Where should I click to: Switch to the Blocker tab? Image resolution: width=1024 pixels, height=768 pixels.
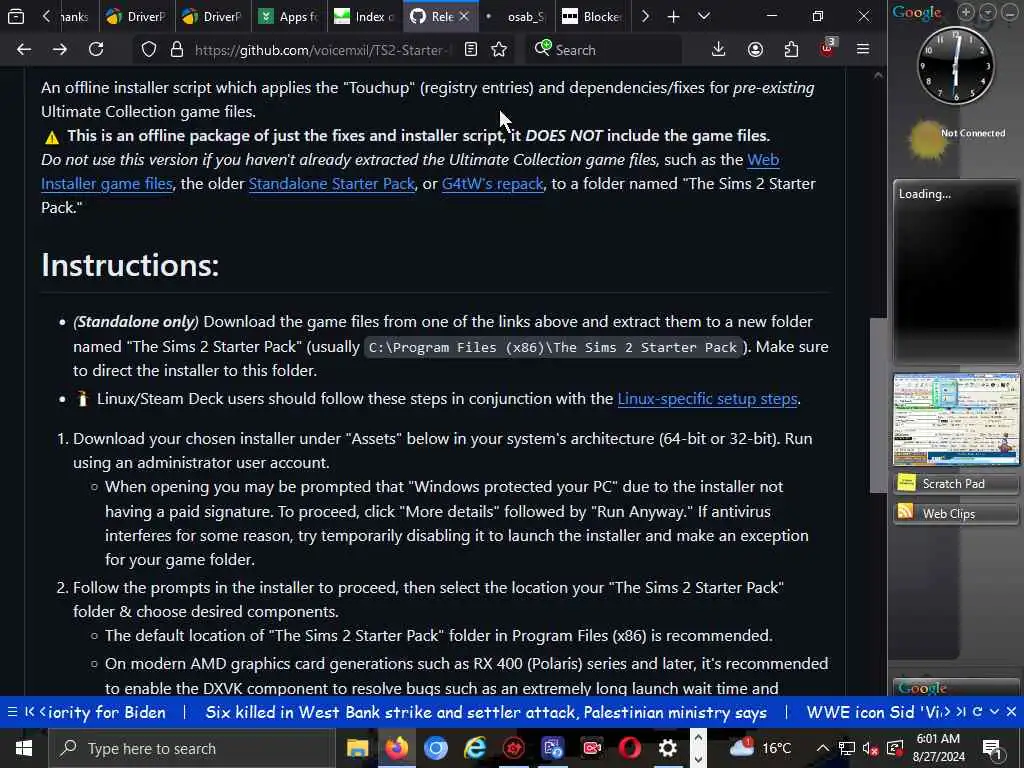pyautogui.click(x=592, y=17)
